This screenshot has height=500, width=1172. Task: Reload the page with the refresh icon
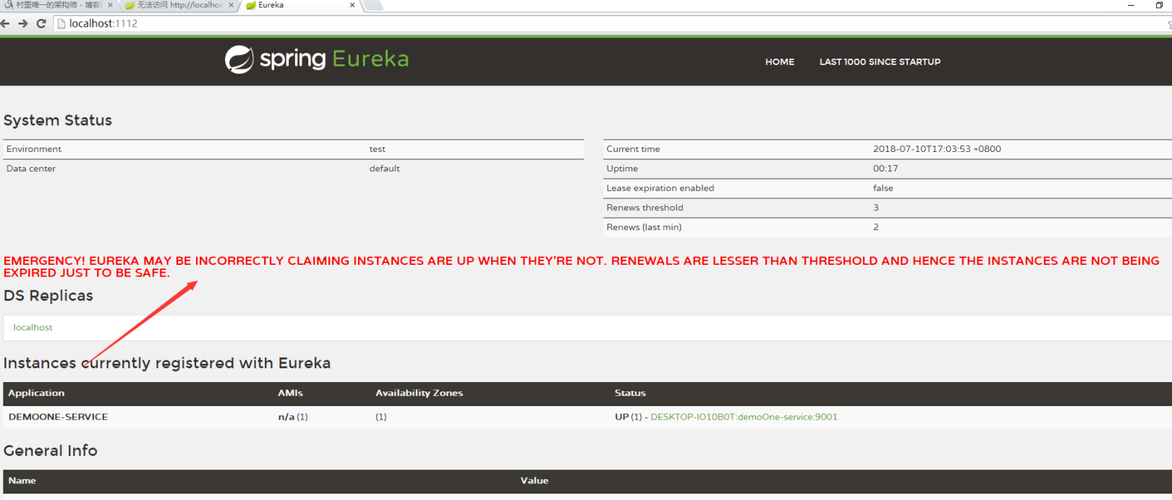pos(41,23)
